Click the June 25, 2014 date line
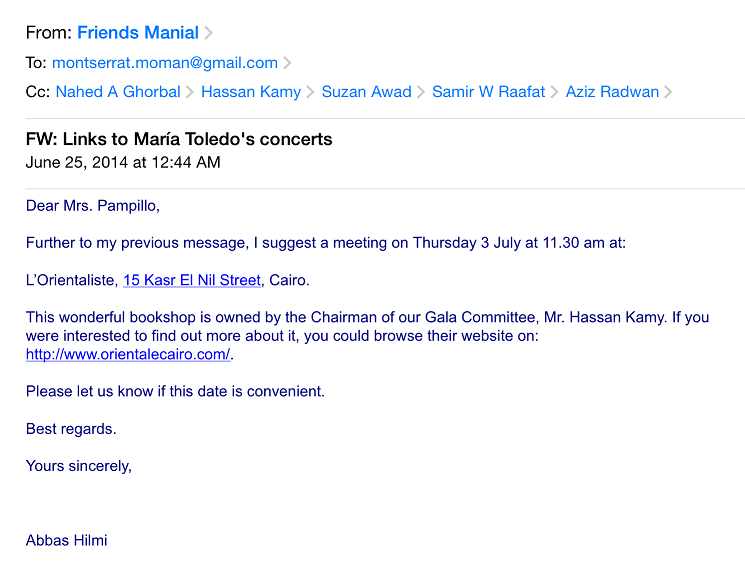The width and height of the screenshot is (745, 567). (123, 163)
